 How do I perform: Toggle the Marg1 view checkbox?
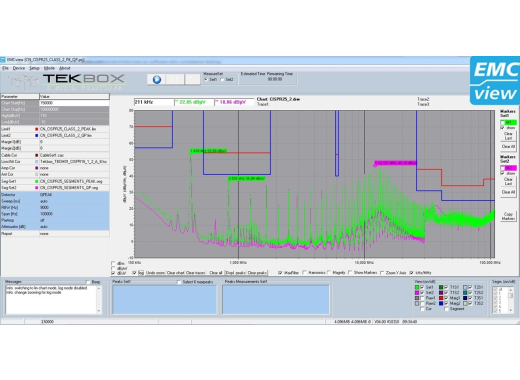(x=446, y=298)
